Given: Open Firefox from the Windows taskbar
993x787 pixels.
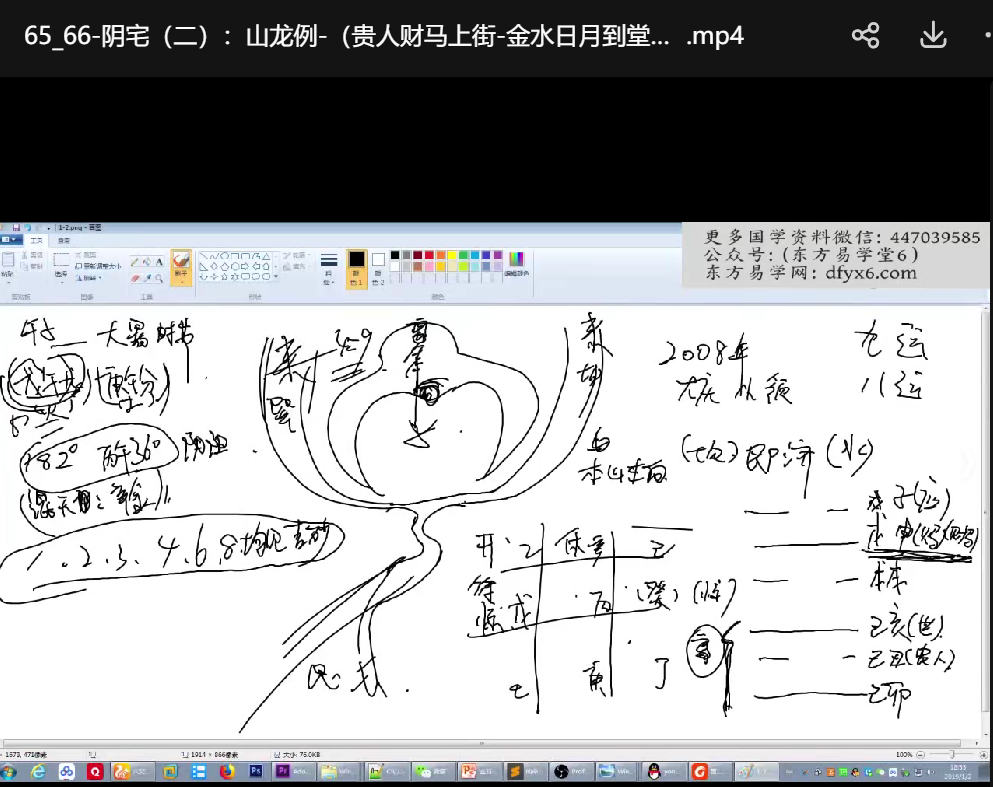Looking at the screenshot, I should pyautogui.click(x=226, y=772).
